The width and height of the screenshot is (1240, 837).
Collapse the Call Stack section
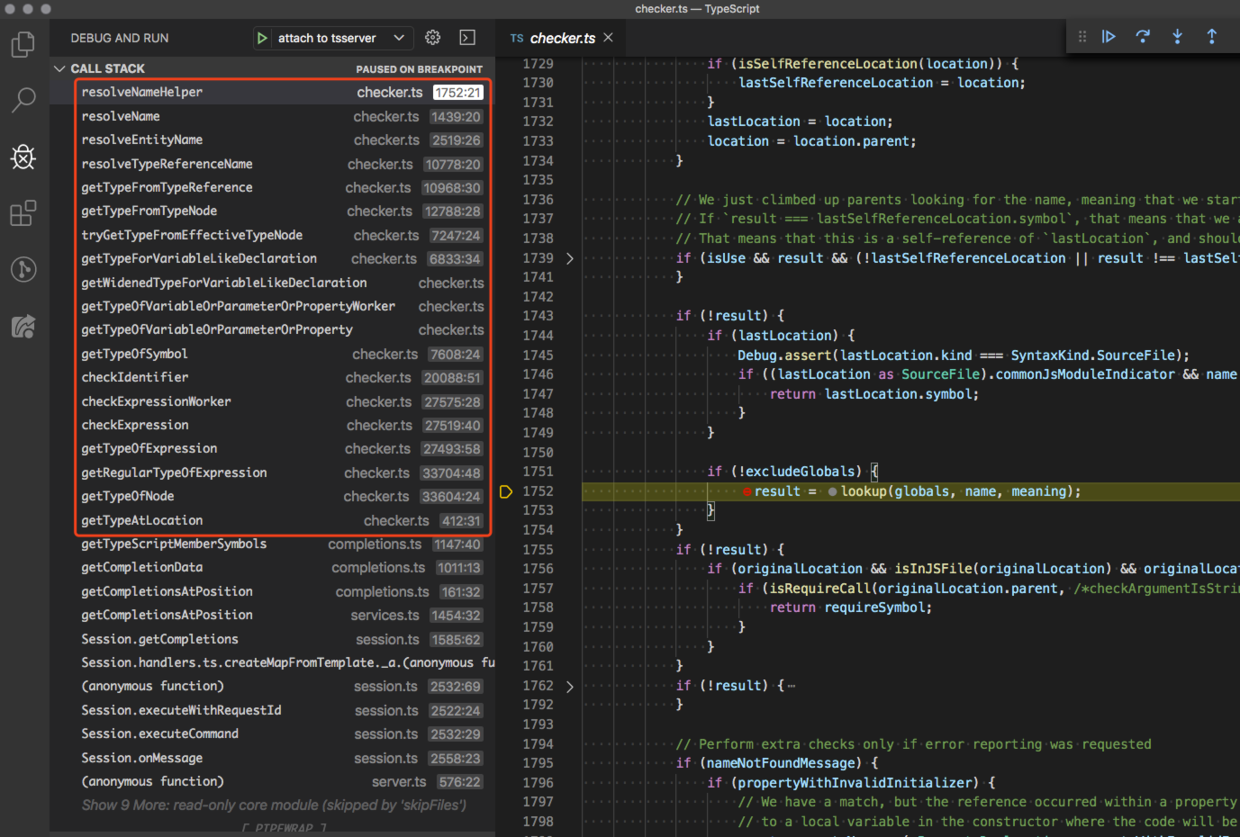pyautogui.click(x=61, y=69)
